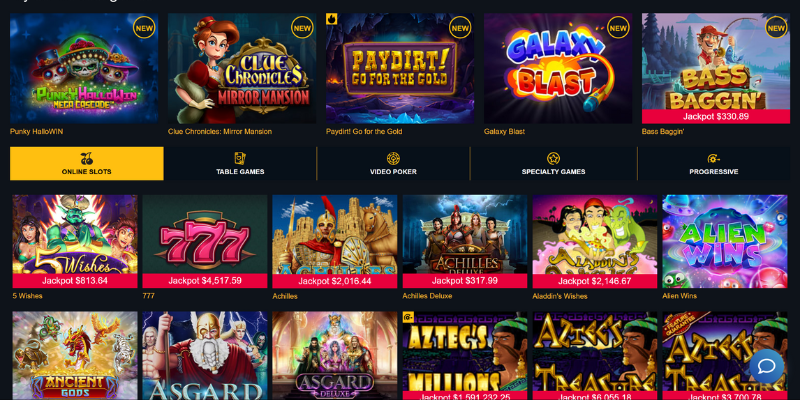Select the Asgard Deluxe game thumbnail
This screenshot has height=400, width=800.
335,356
